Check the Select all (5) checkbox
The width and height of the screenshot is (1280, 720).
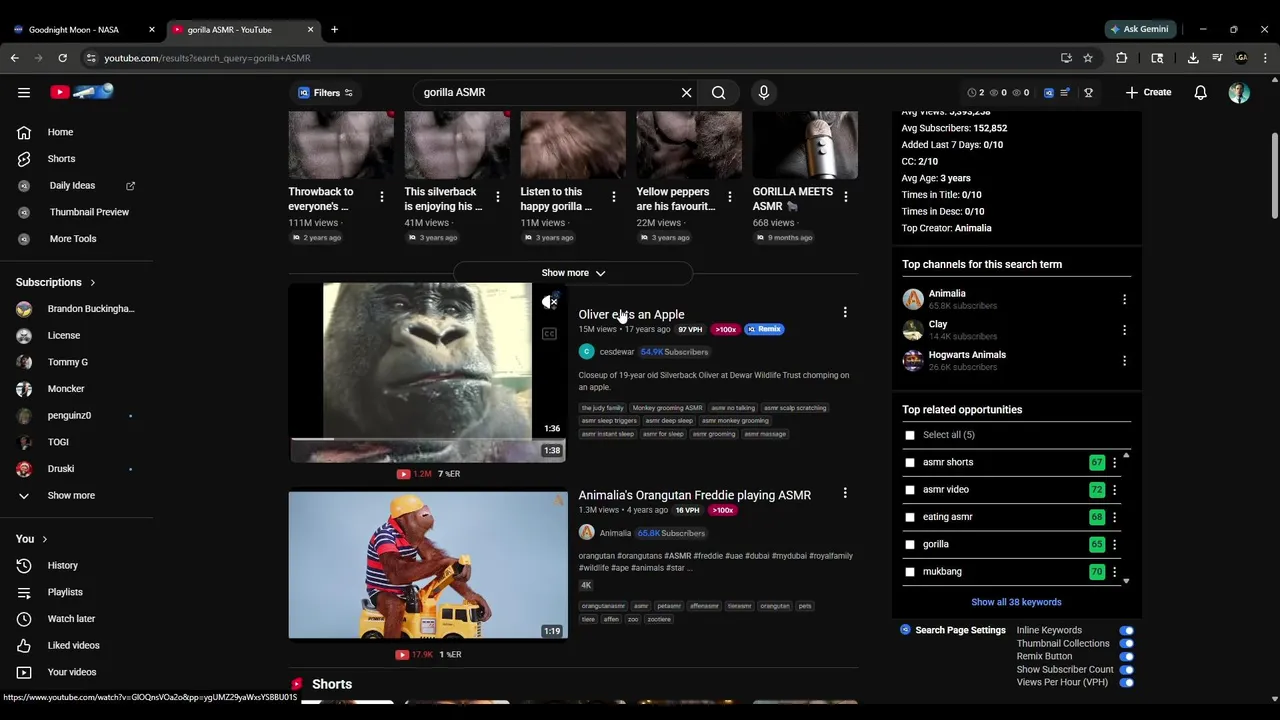pos(909,435)
